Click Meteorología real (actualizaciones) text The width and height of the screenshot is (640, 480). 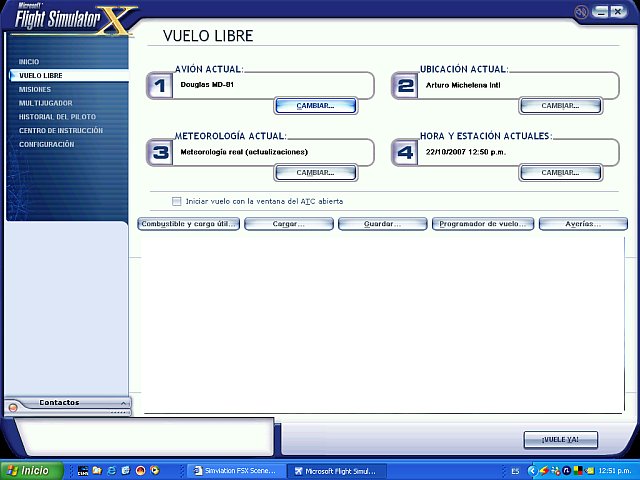click(244, 152)
